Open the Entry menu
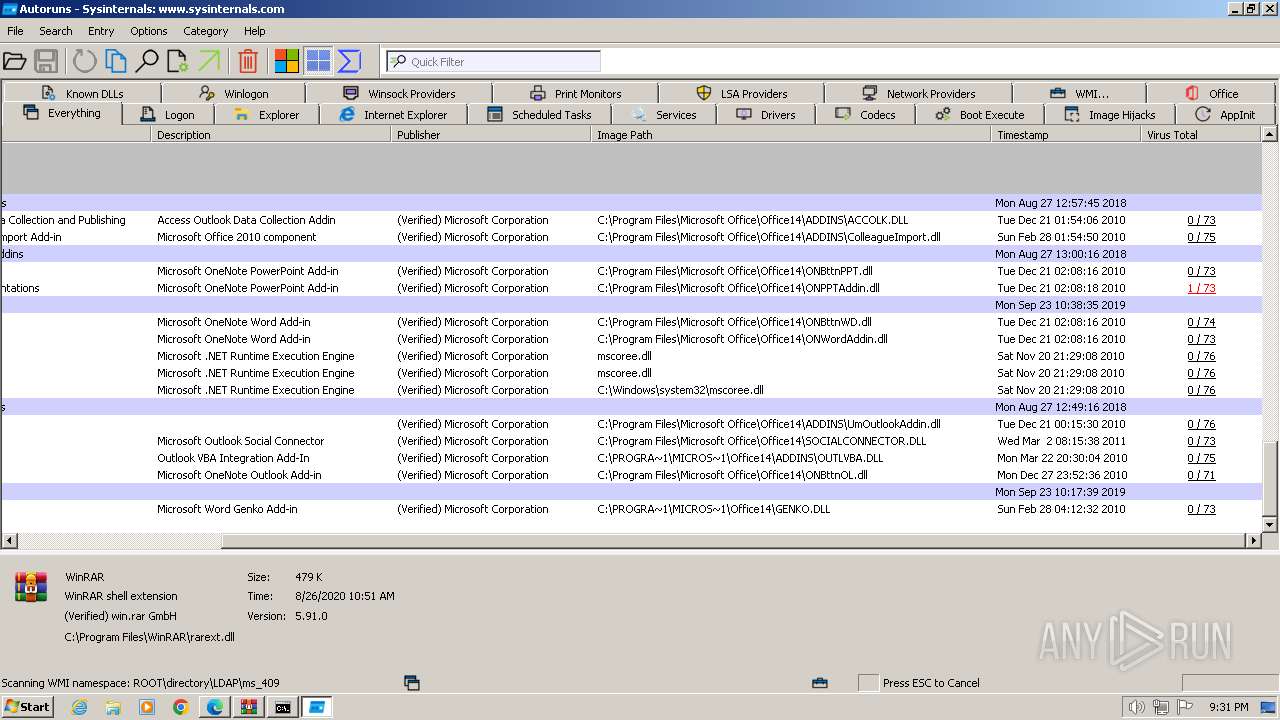The height and width of the screenshot is (720, 1280). click(x=101, y=31)
